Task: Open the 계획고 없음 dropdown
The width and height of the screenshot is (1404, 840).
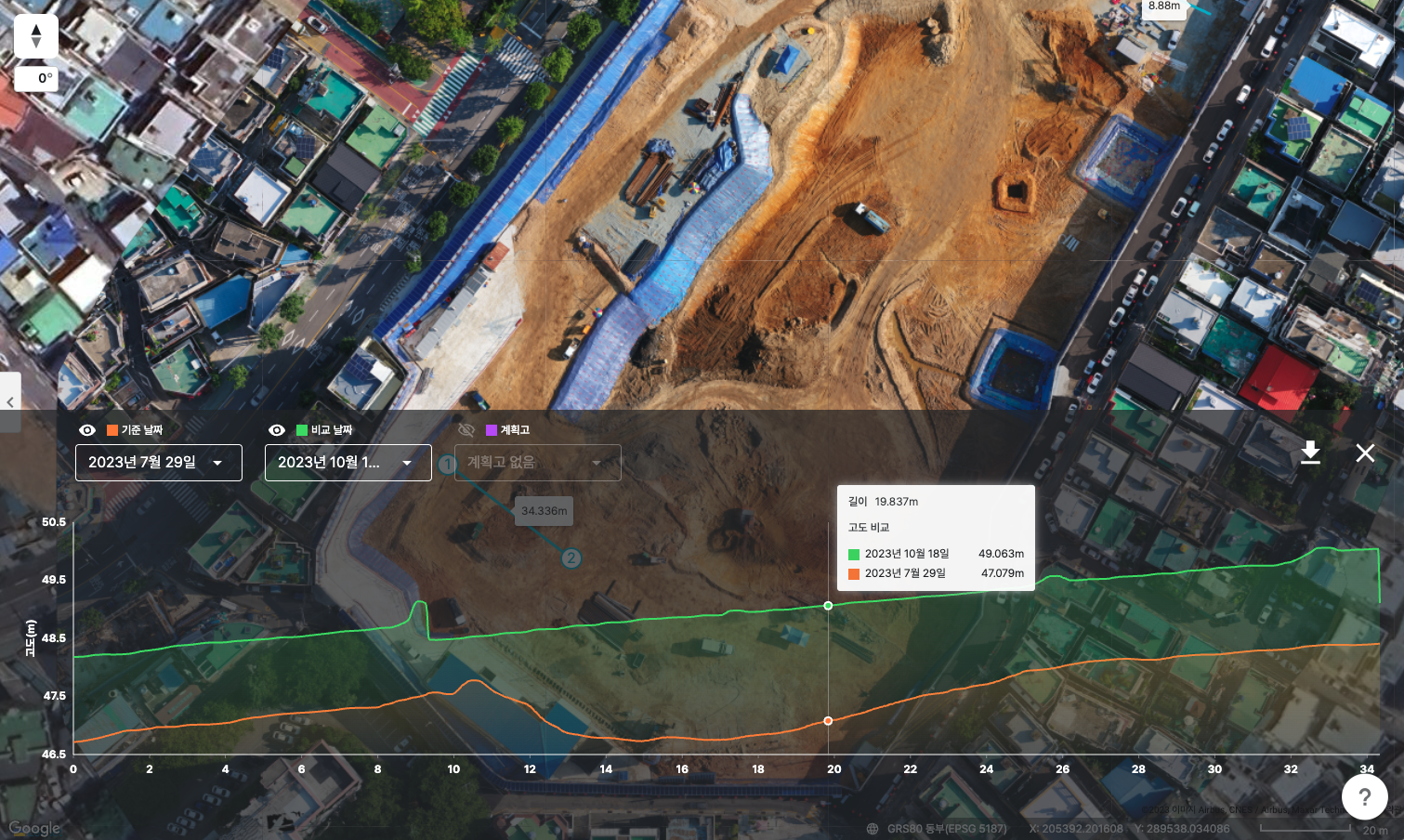Action: pos(537,463)
